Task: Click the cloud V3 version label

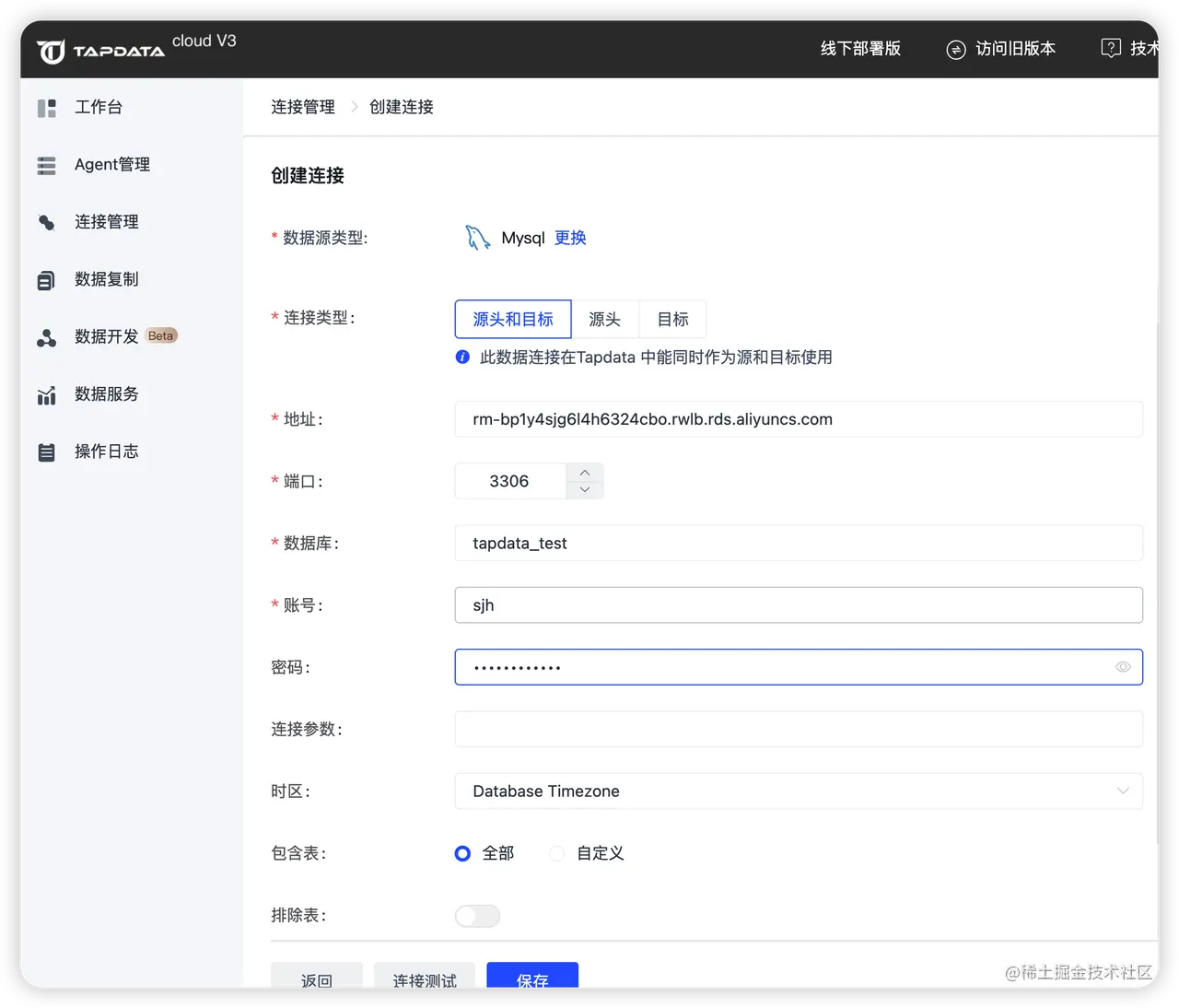Action: pyautogui.click(x=204, y=41)
